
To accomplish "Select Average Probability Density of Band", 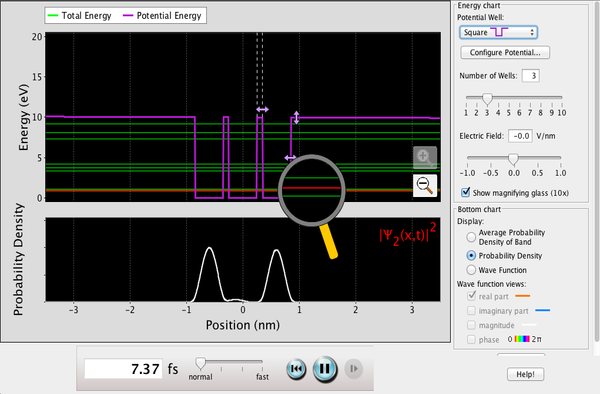I will [x=471, y=237].
